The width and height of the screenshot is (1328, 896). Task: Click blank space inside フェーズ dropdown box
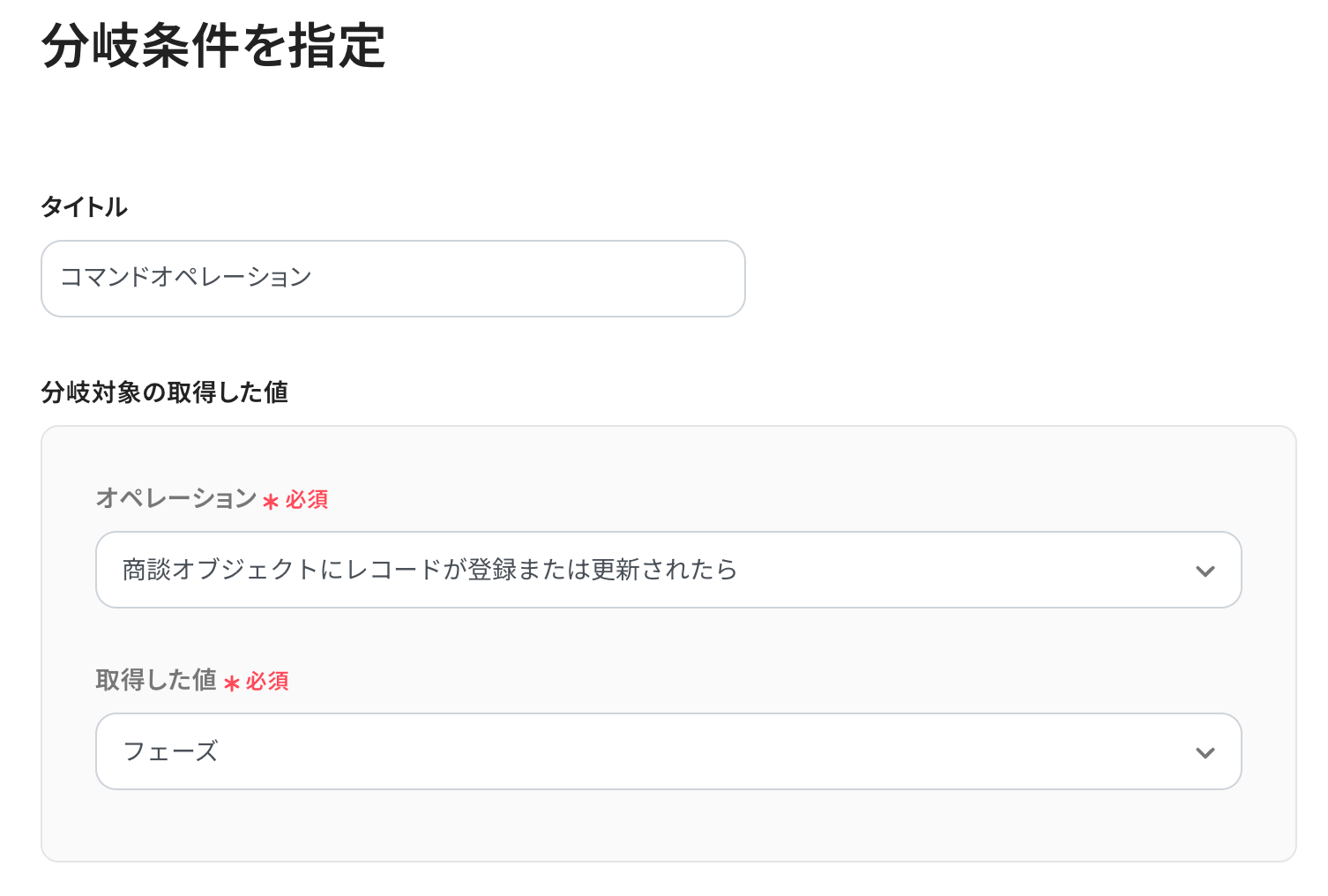coord(705,752)
